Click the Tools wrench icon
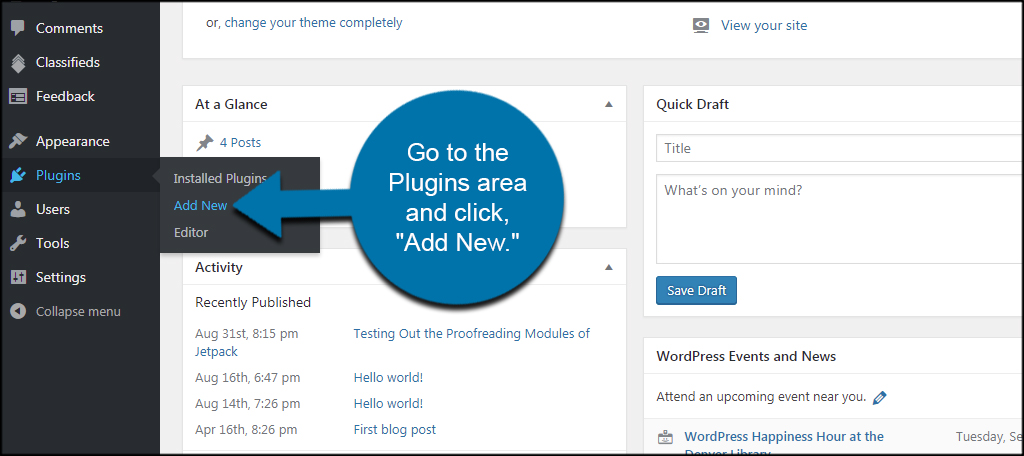1024x456 pixels. [18, 243]
